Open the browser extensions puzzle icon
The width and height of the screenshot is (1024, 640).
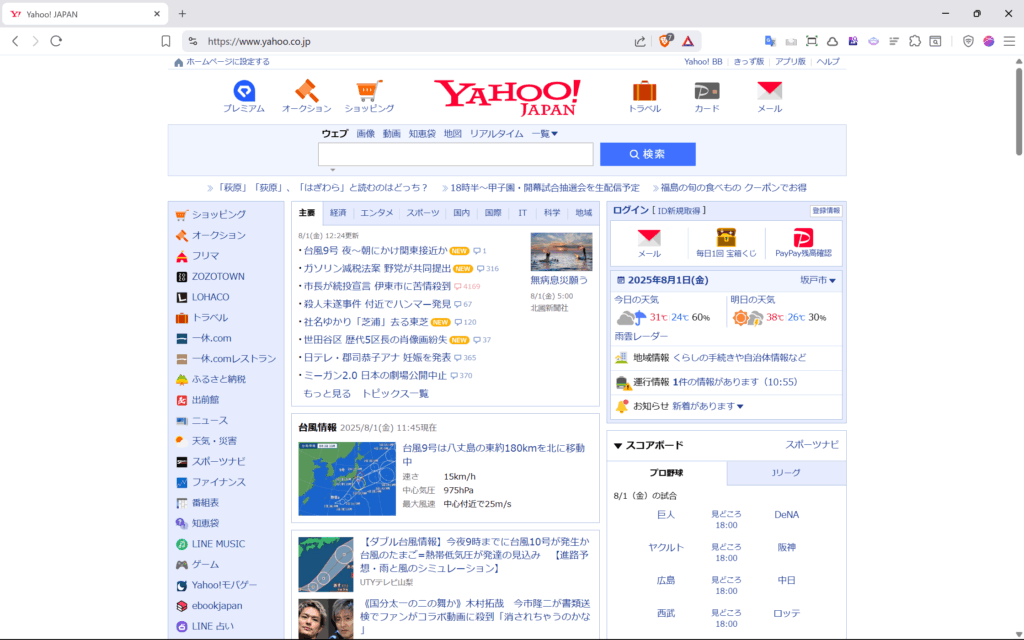coord(915,41)
